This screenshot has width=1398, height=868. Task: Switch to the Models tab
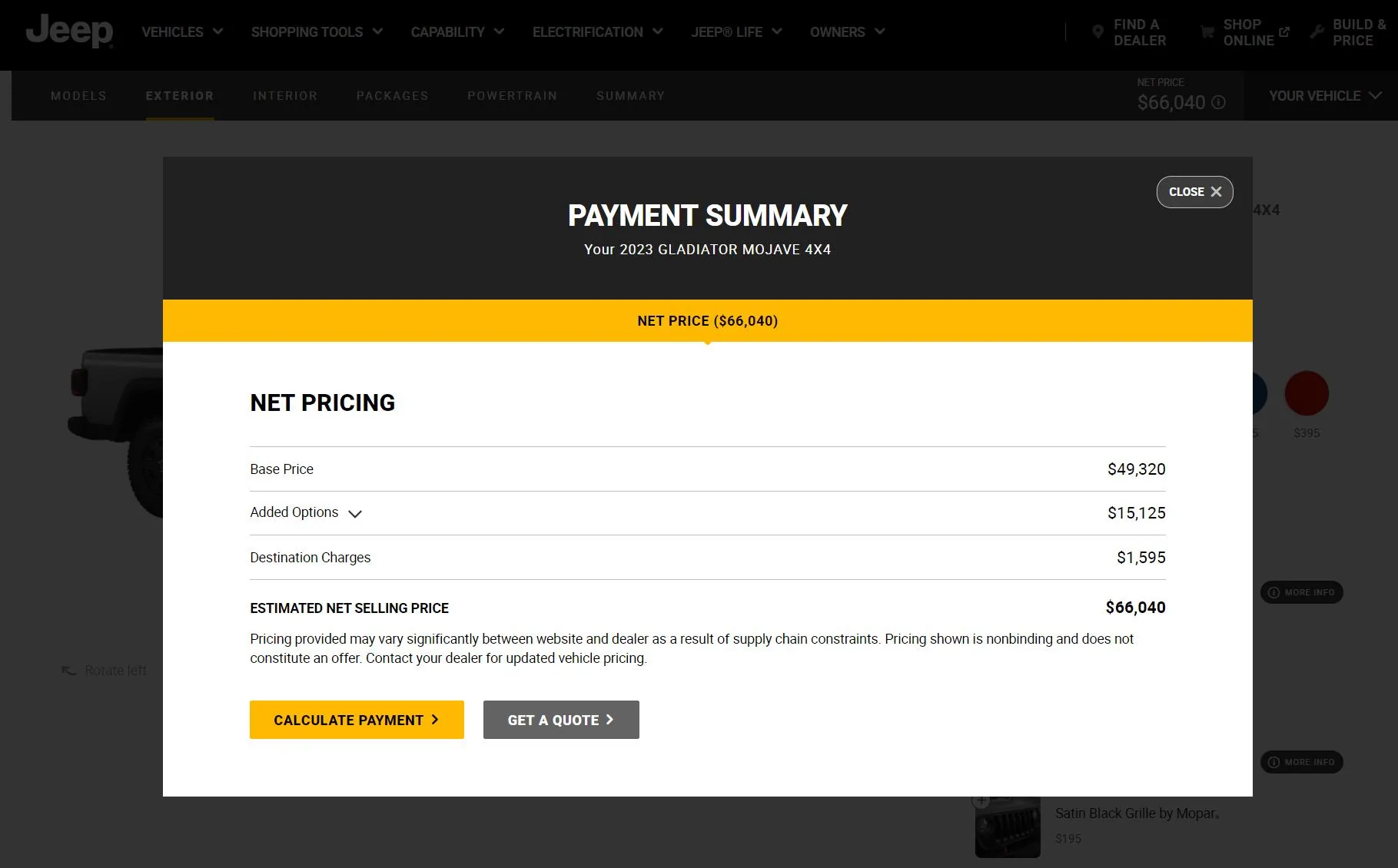click(x=78, y=96)
